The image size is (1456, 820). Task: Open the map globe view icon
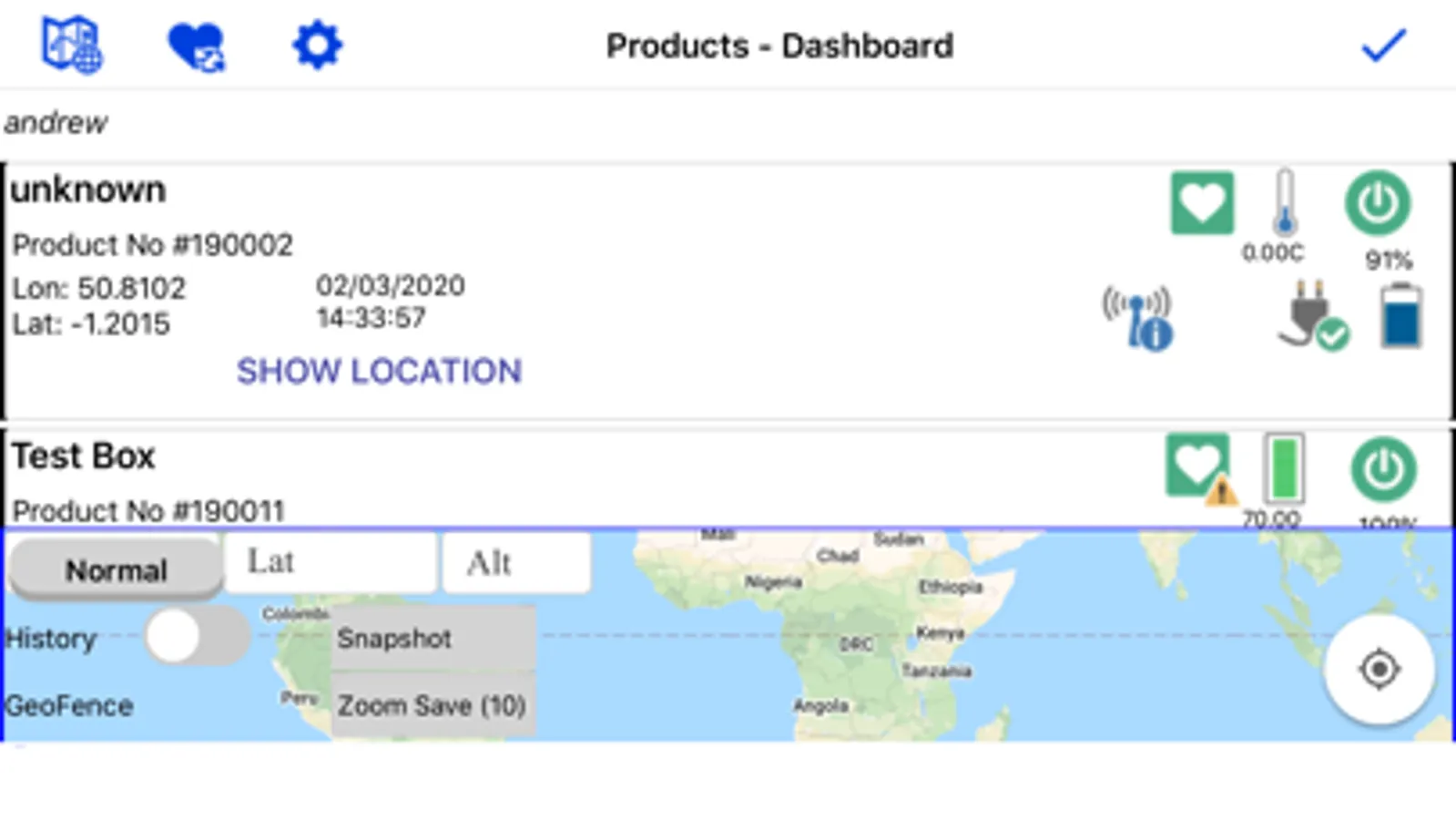pos(71,44)
